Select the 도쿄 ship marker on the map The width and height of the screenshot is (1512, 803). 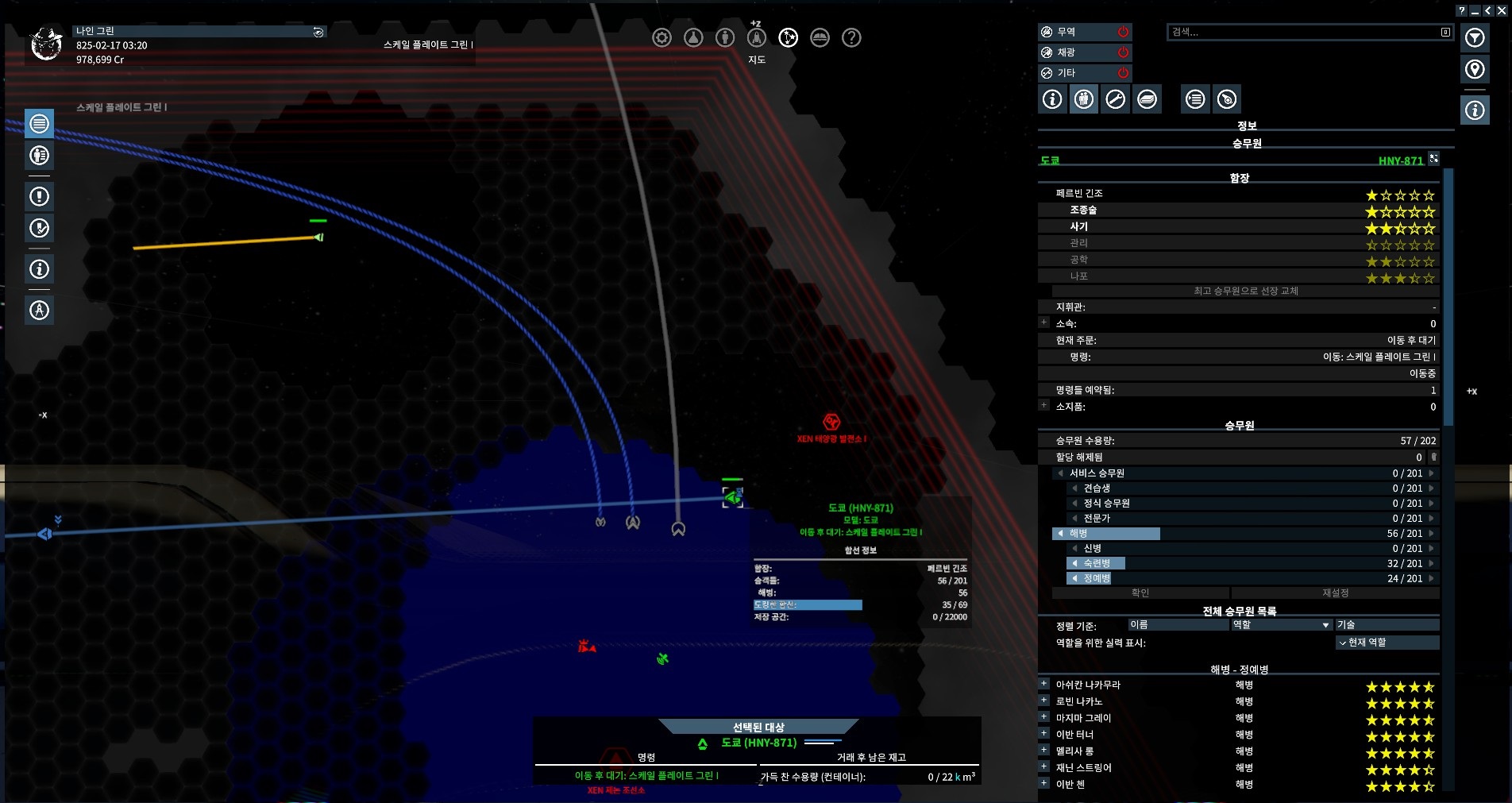click(x=732, y=497)
